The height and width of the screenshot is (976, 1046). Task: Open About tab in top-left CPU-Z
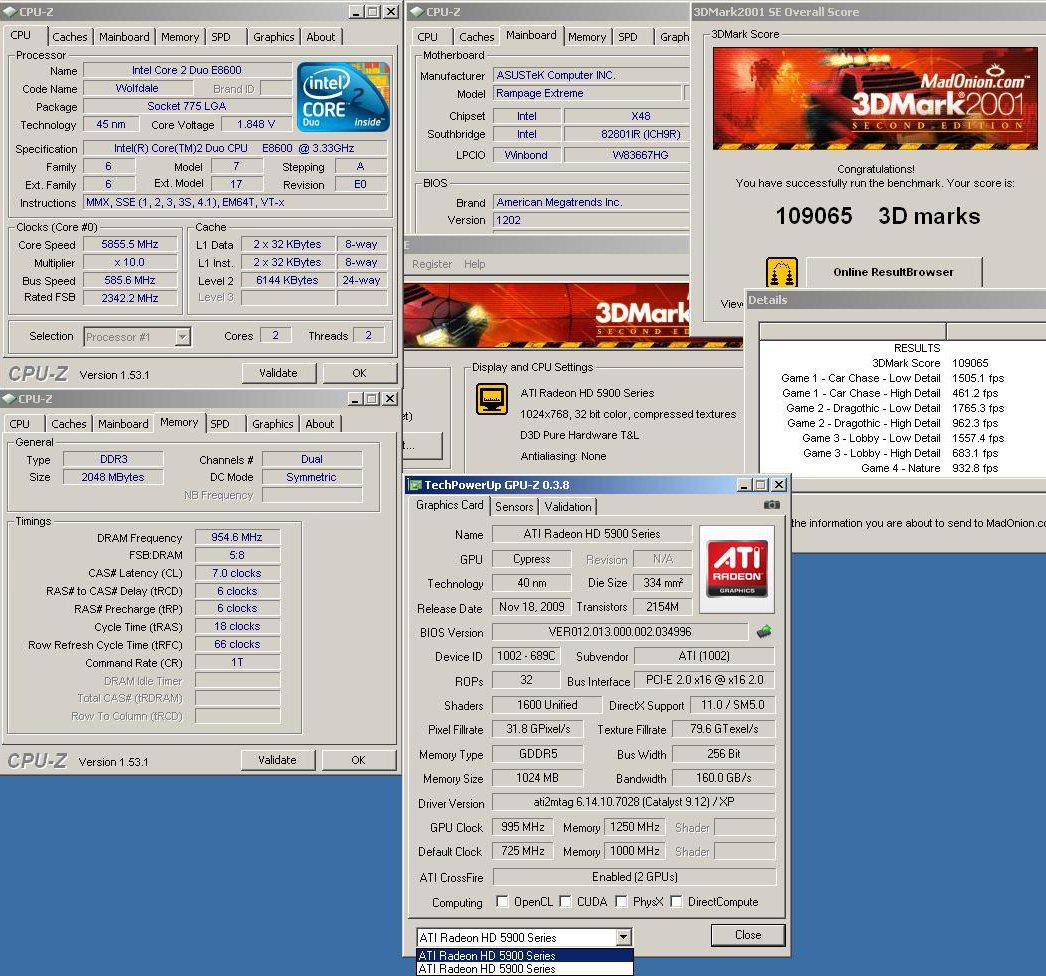coord(321,37)
